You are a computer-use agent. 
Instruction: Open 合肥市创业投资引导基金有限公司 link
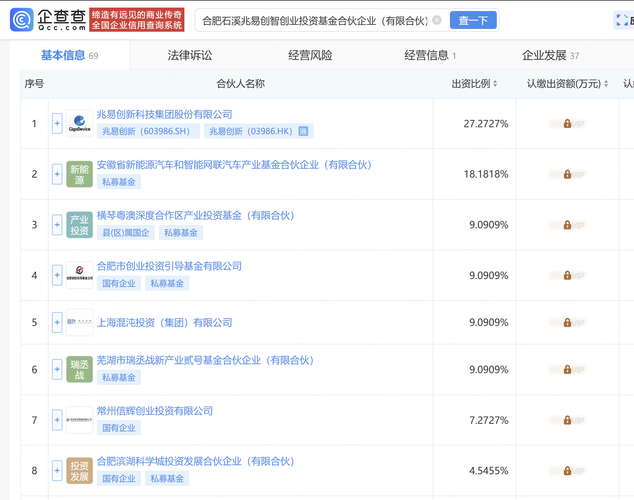[x=169, y=266]
